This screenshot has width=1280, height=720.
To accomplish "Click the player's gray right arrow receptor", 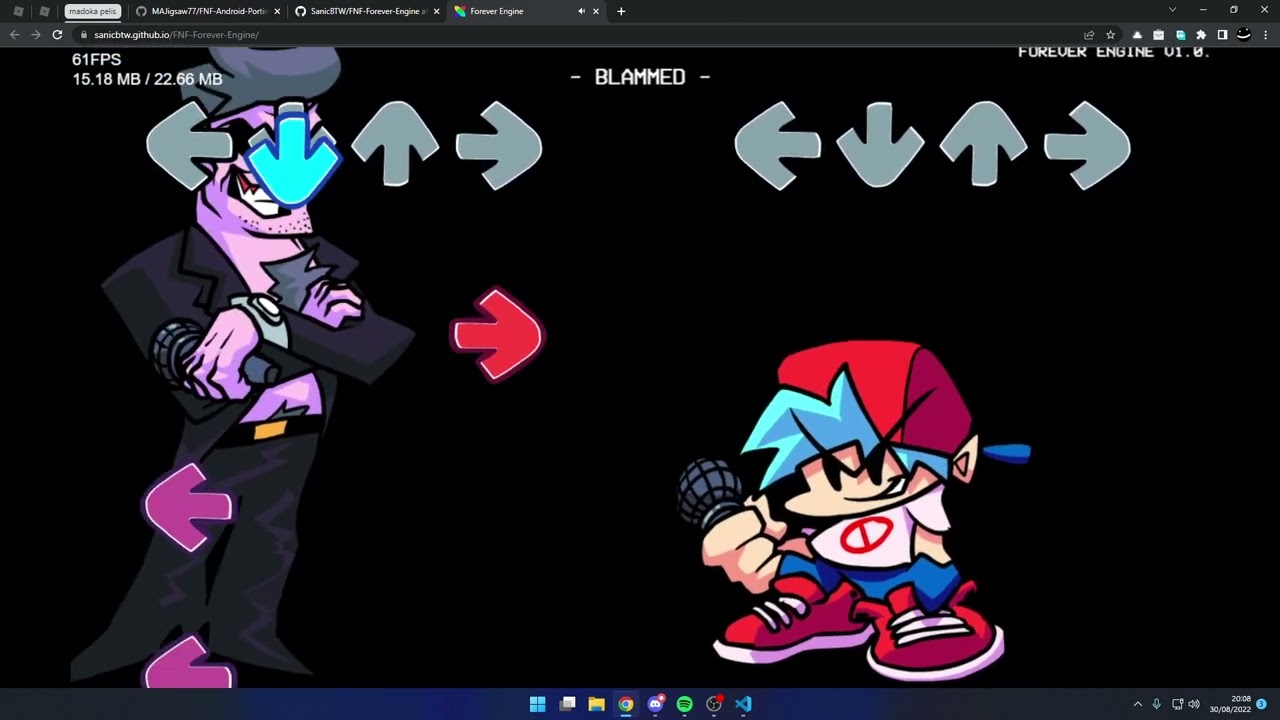I will coord(1087,146).
